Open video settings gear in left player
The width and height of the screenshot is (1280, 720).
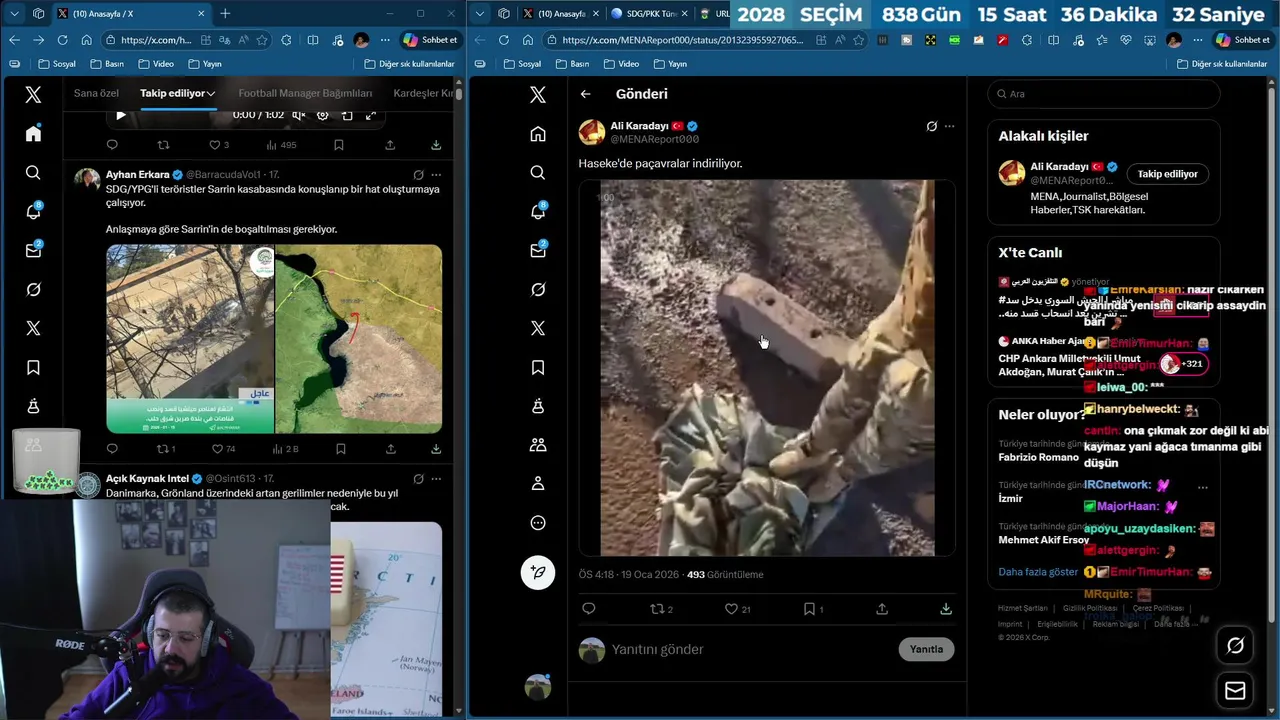322,115
